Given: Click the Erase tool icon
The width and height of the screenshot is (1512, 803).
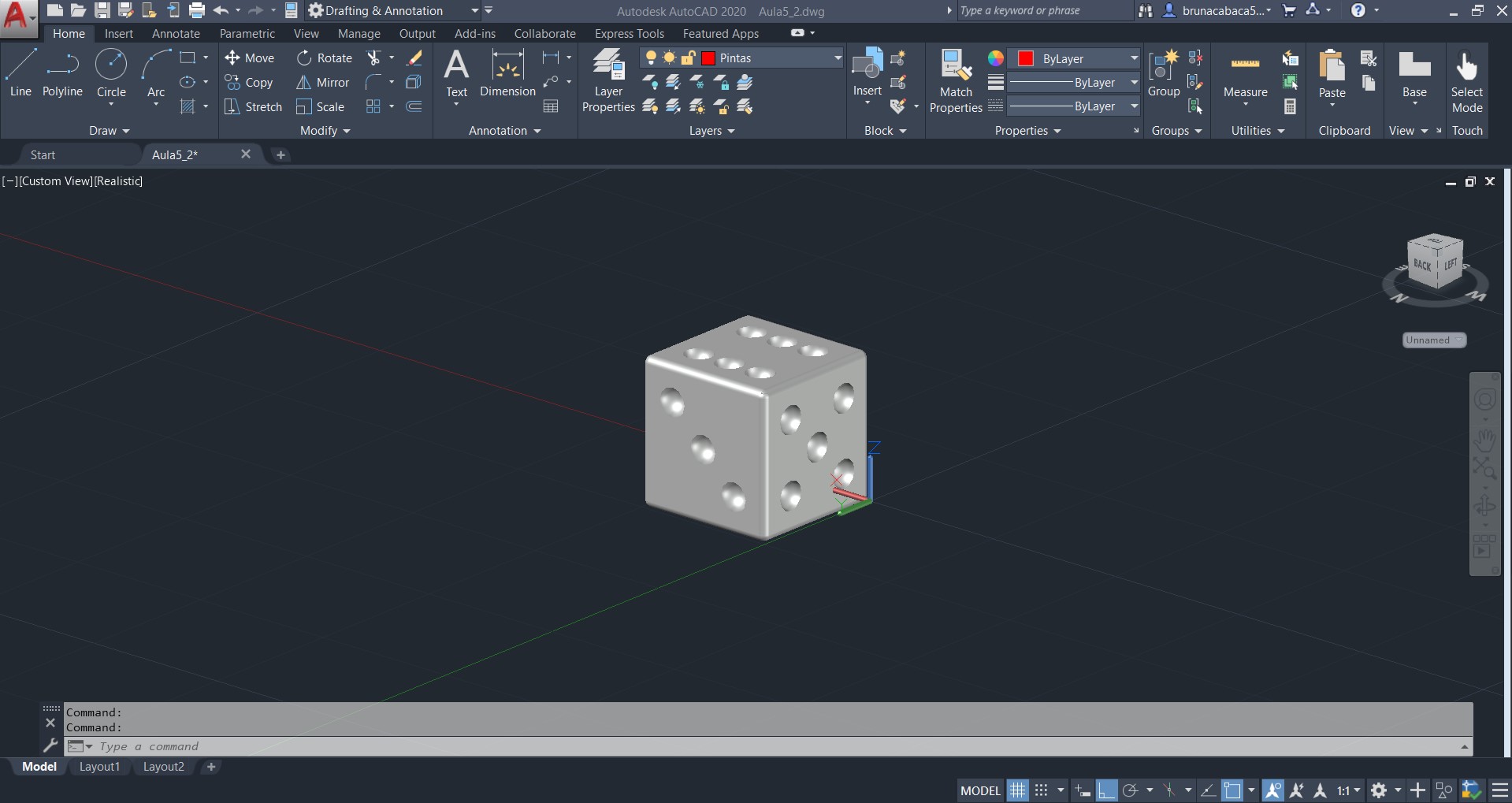Looking at the screenshot, I should (x=414, y=58).
